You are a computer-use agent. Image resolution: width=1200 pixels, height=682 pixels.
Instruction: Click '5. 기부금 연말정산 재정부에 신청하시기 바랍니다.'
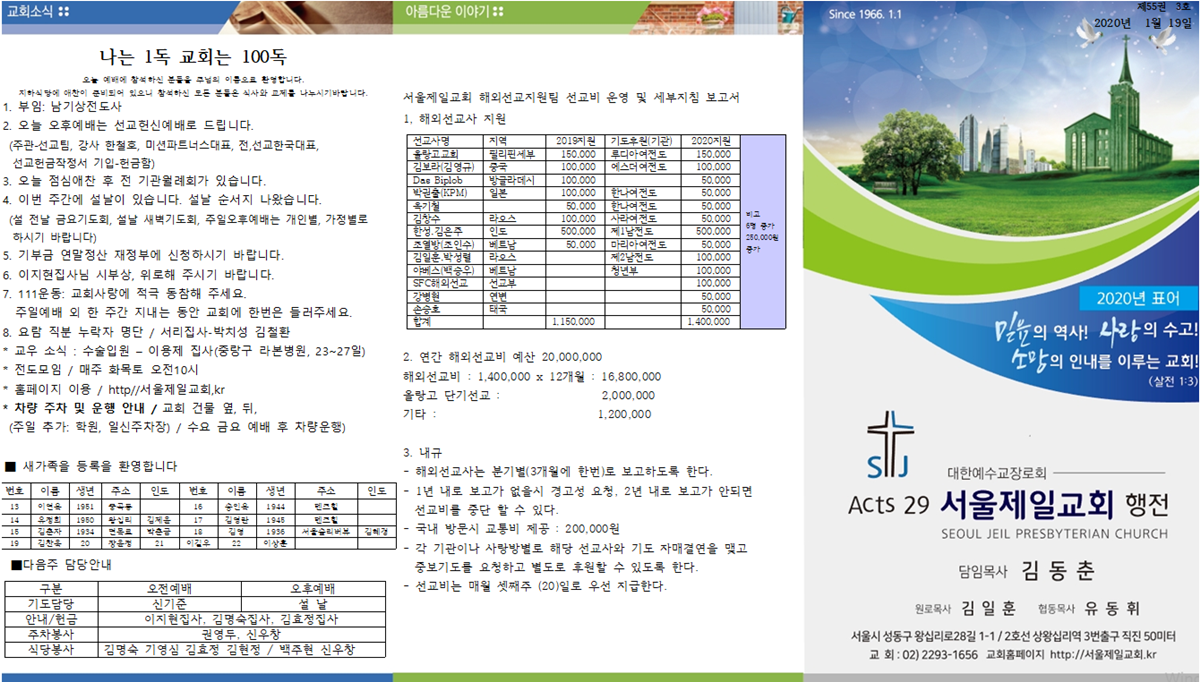(144, 255)
